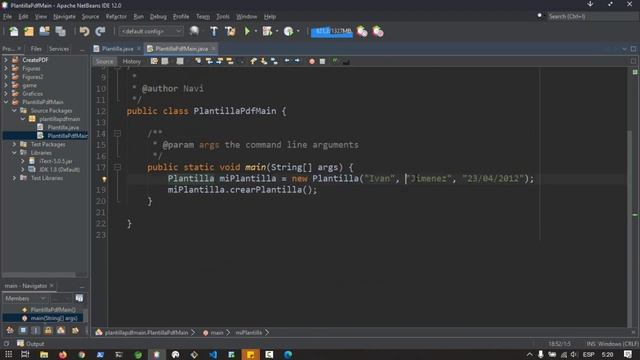
Task: Open the default config dropdown
Action: pos(151,31)
